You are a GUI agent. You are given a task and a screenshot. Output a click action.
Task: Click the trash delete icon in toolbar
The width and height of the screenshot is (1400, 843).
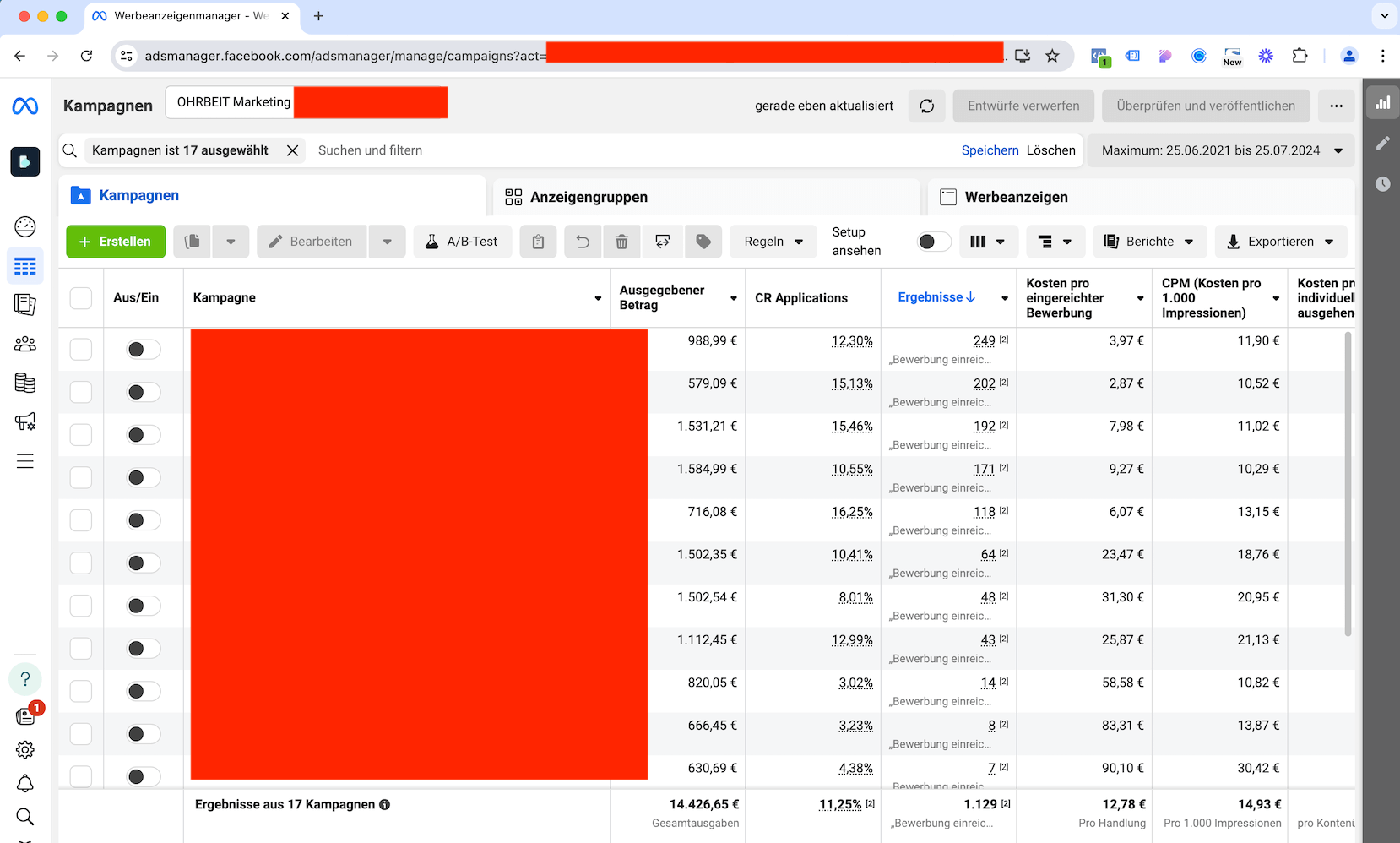621,242
